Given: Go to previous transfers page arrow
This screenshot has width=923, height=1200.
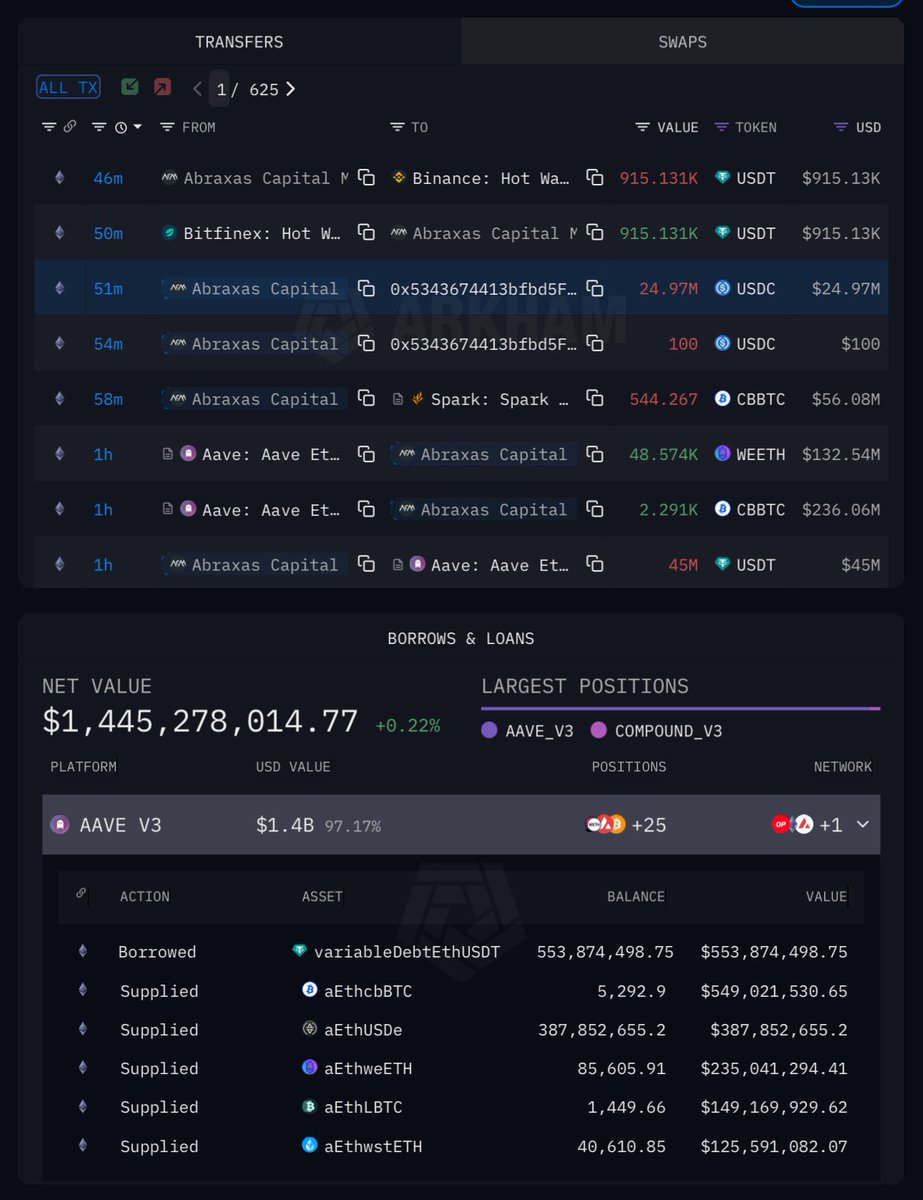Looking at the screenshot, I should 197,89.
